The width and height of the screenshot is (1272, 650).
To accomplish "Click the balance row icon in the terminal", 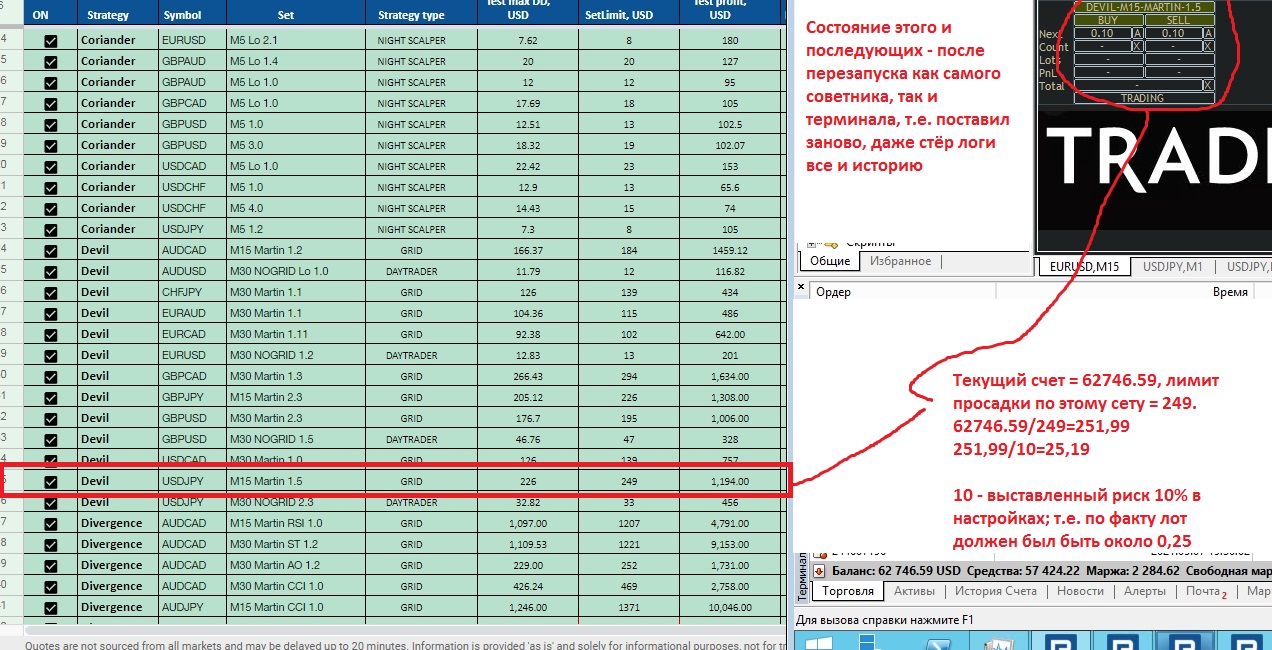I will pyautogui.click(x=818, y=571).
